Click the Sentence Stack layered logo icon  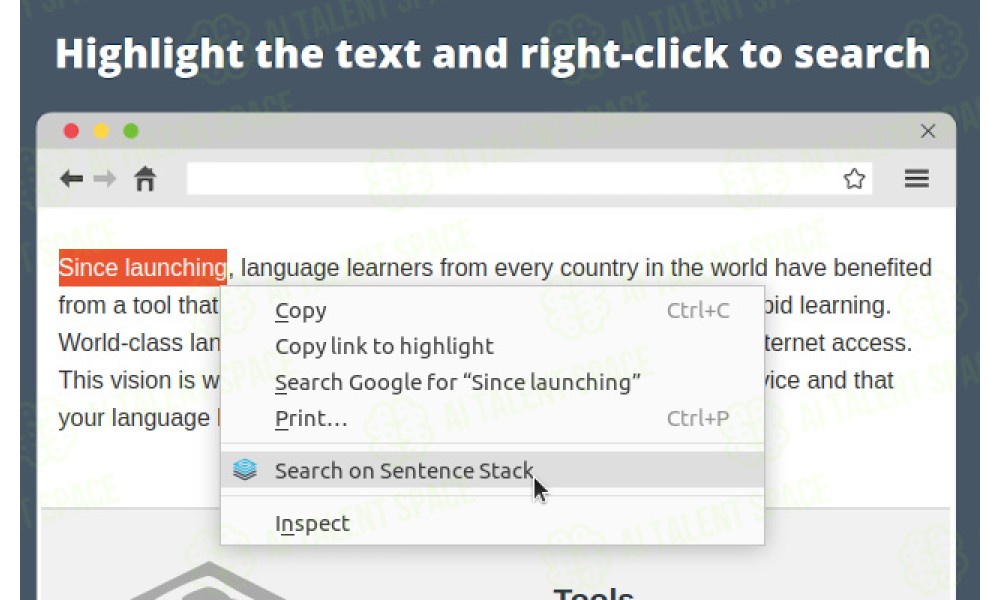(x=245, y=470)
